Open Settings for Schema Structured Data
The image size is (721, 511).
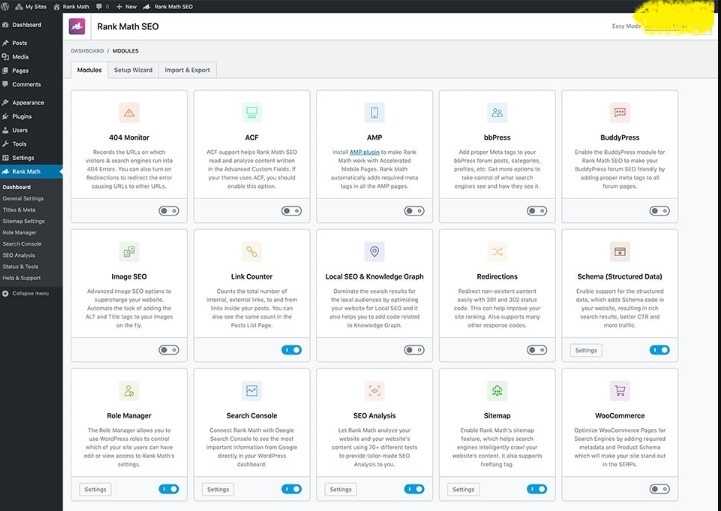[586, 350]
